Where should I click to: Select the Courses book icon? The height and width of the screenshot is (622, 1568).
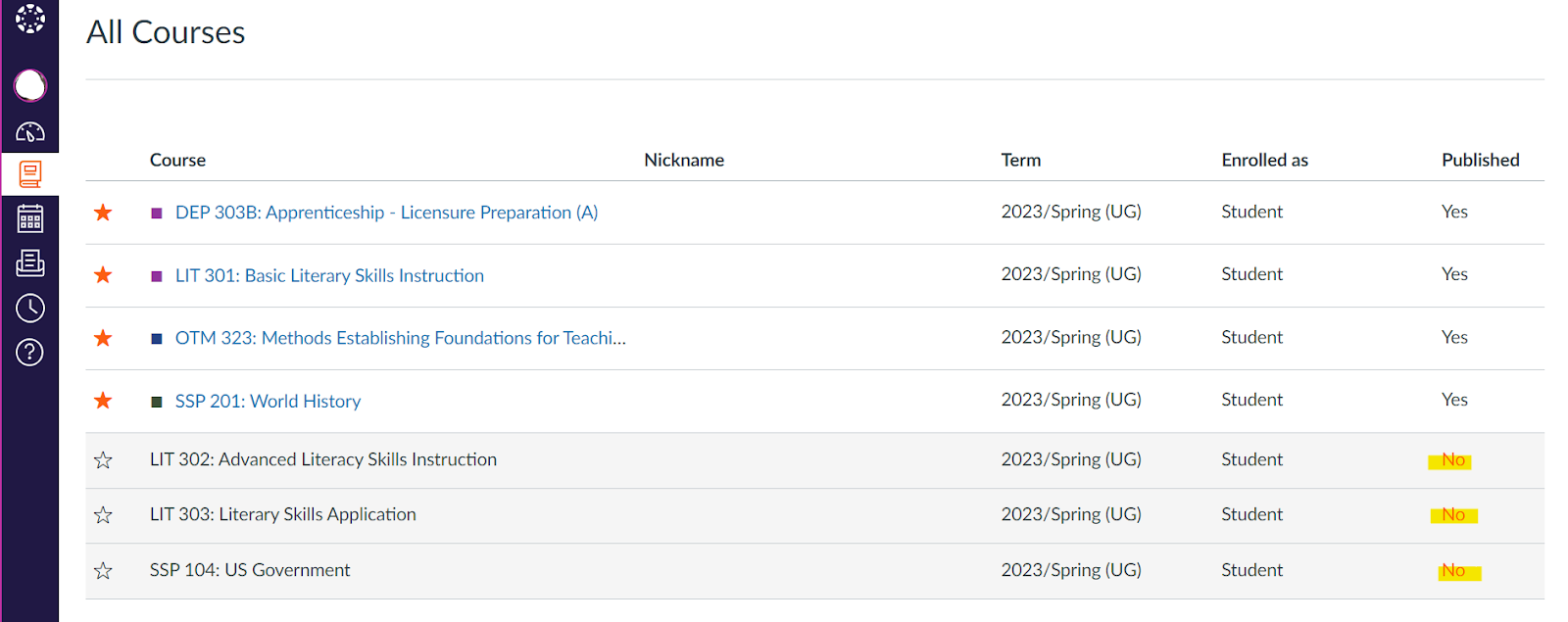[29, 174]
